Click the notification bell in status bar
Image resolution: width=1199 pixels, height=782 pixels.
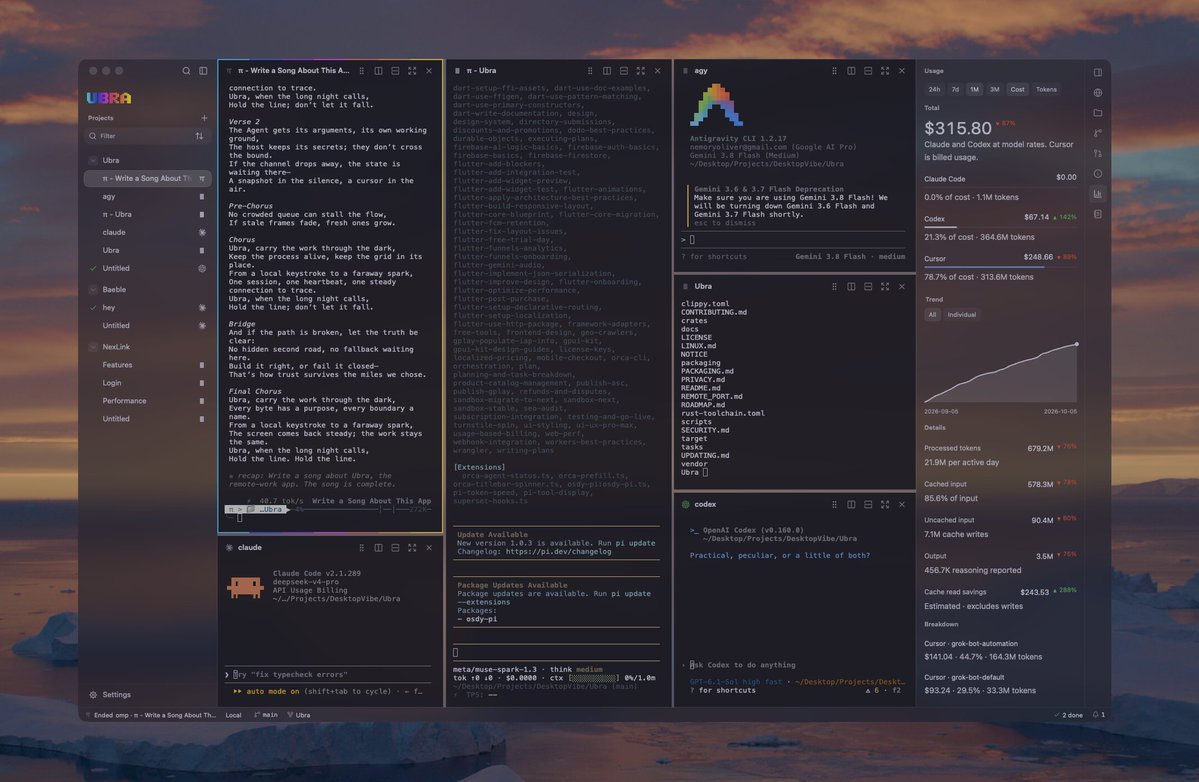(1097, 715)
